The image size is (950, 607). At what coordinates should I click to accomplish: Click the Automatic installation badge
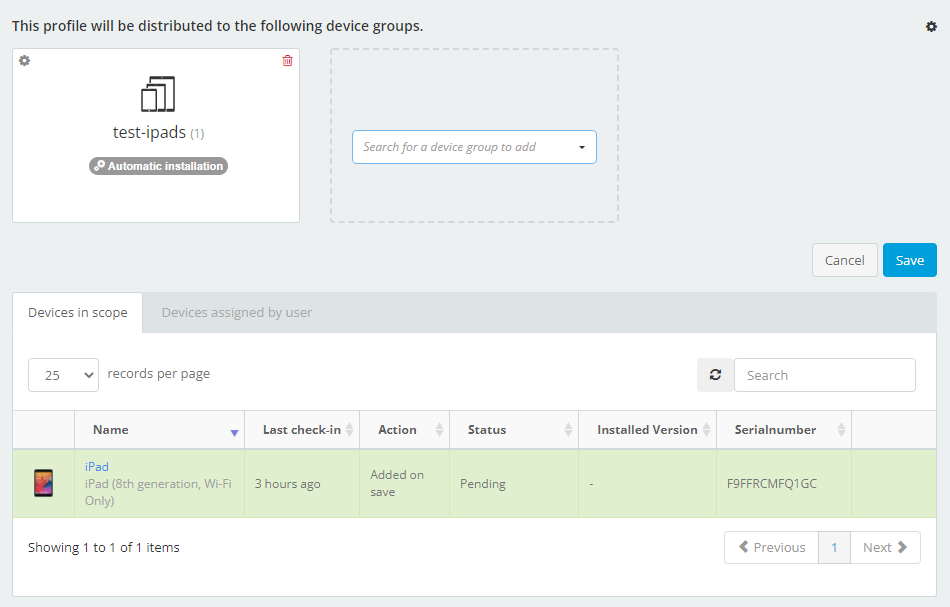[x=157, y=166]
